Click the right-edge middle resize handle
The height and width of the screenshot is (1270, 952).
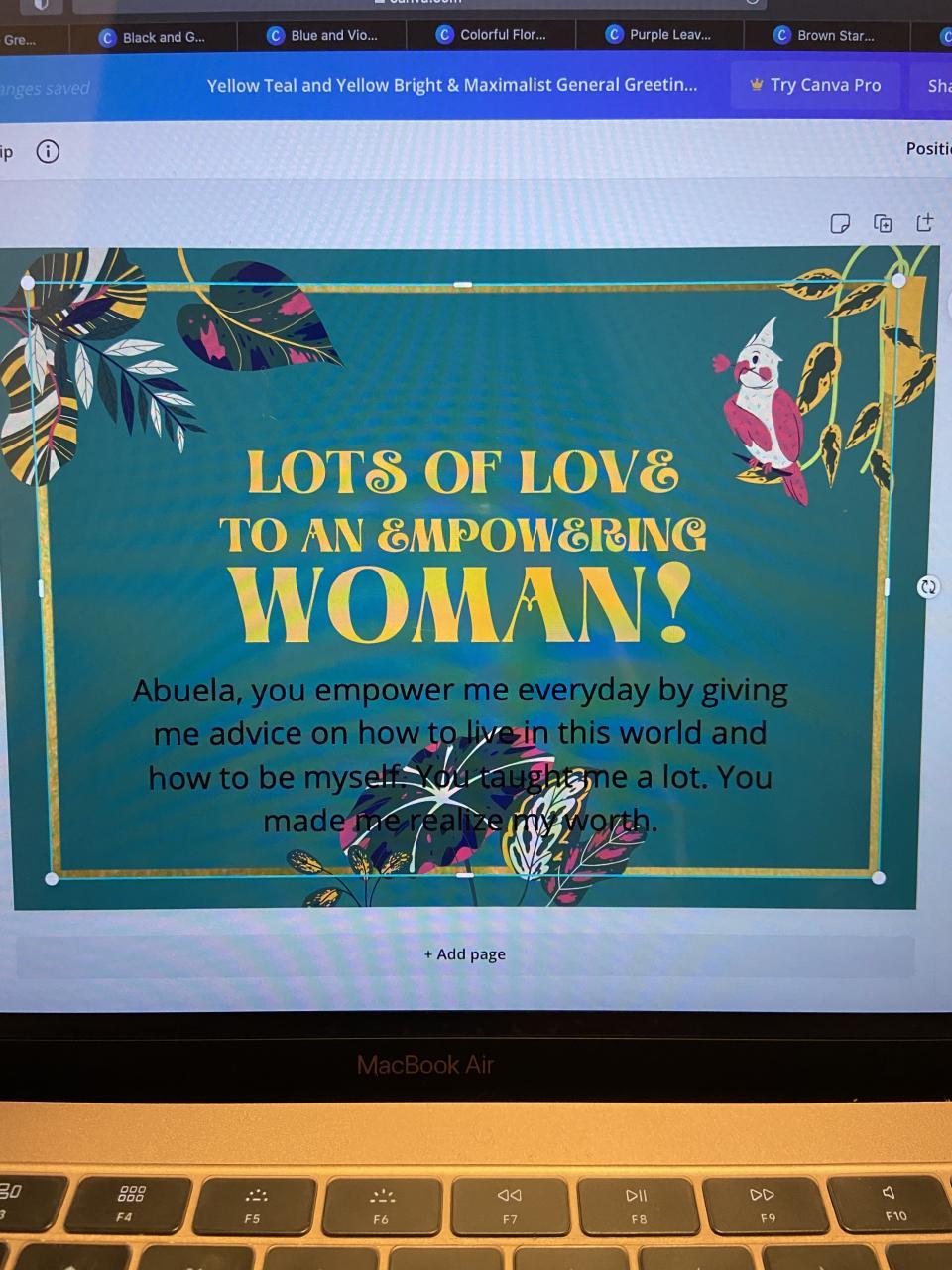[888, 587]
